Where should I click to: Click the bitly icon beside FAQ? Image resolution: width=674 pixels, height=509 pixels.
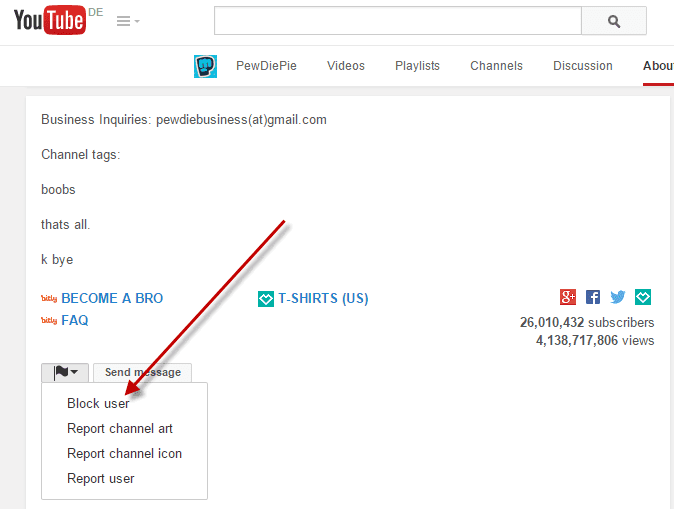point(49,321)
